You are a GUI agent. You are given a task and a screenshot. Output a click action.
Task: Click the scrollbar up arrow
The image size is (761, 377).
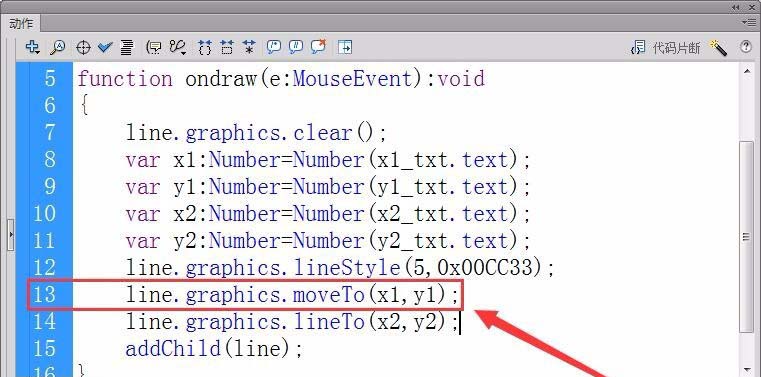(746, 72)
